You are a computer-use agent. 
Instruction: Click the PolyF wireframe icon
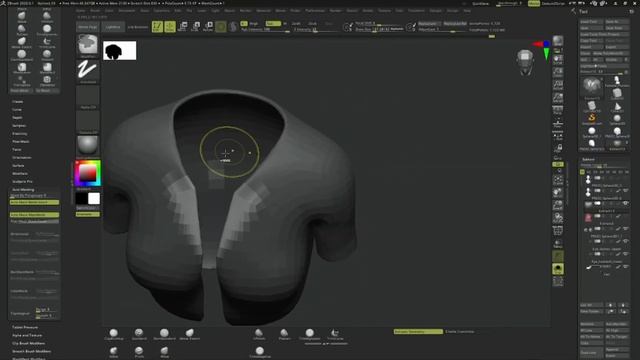pos(558,230)
